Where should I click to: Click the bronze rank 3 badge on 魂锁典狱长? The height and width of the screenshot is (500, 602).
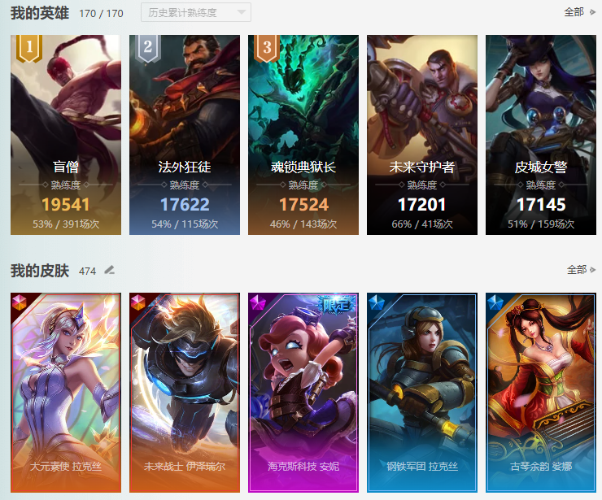click(x=267, y=48)
